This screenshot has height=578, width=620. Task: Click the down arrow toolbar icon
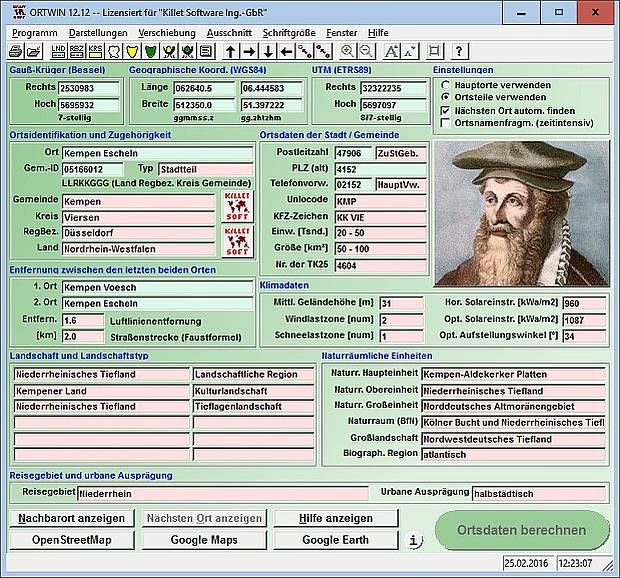pyautogui.click(x=268, y=51)
